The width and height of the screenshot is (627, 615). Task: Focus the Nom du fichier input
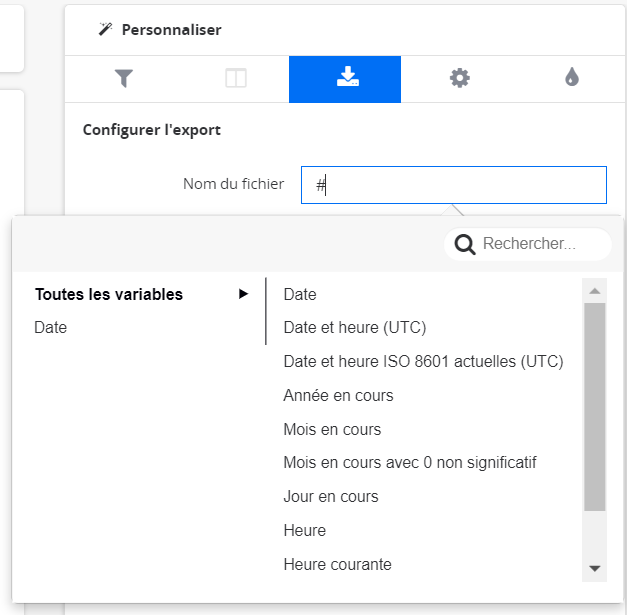tap(453, 185)
